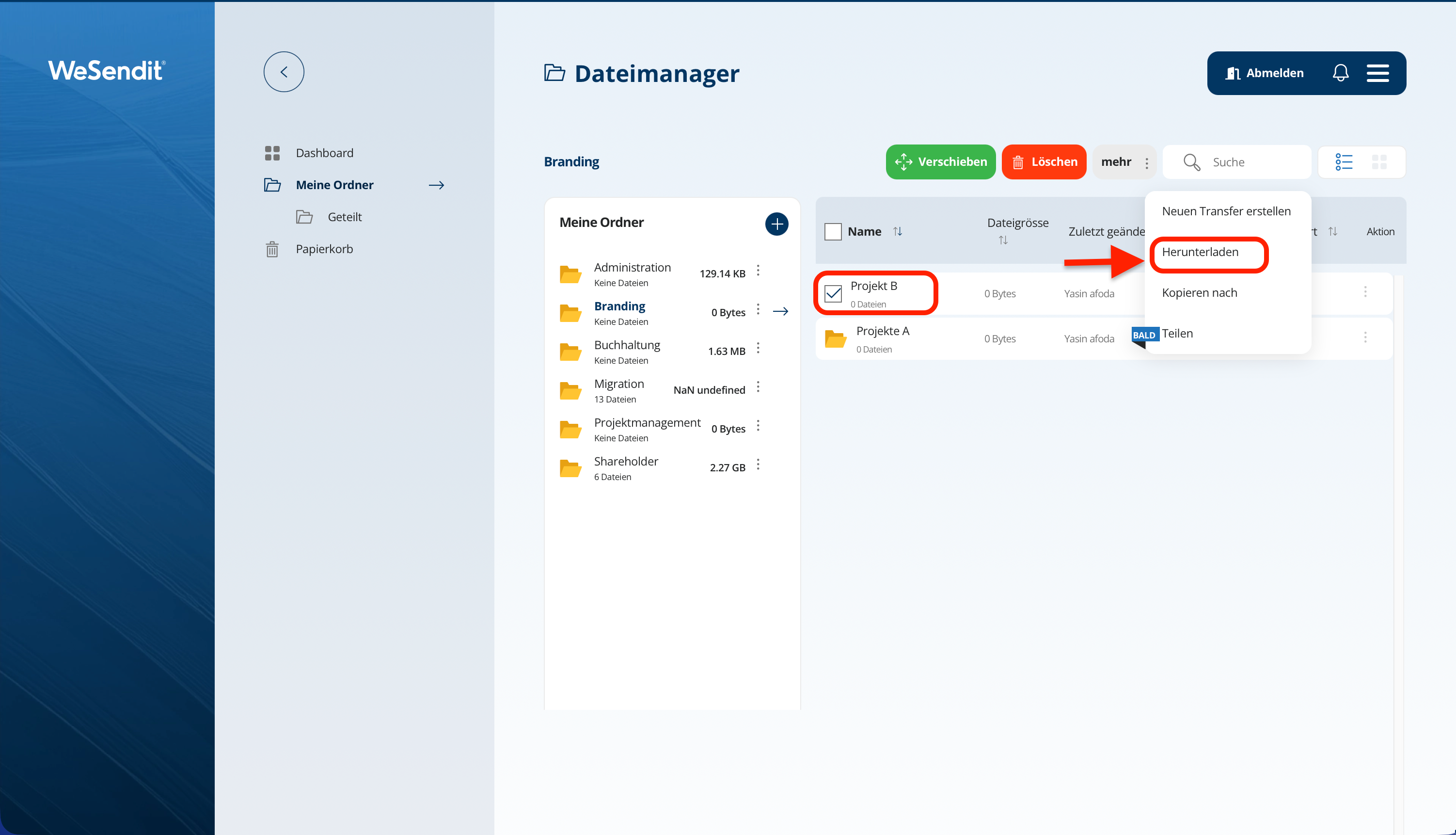
Task: Sort by Dateigrösse column arrows
Action: click(1003, 241)
